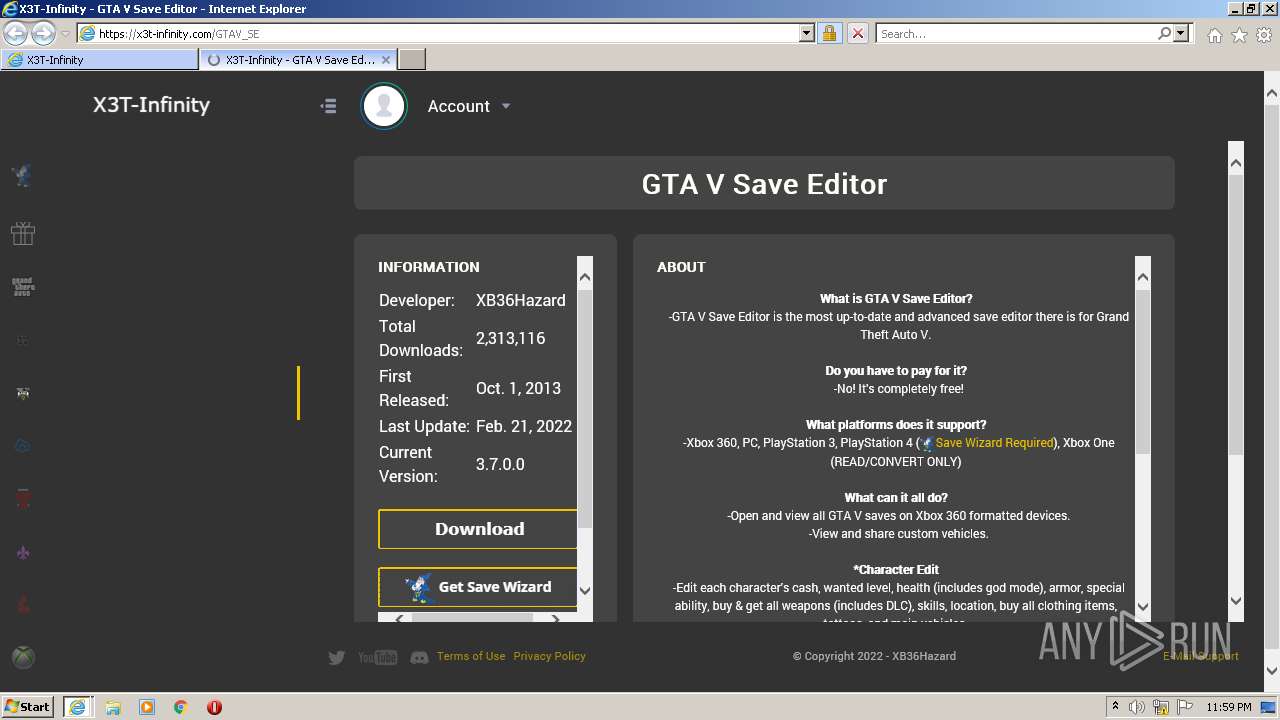Click the browser window scrollbar down arrow
The height and width of the screenshot is (720, 1280).
coord(1272,671)
